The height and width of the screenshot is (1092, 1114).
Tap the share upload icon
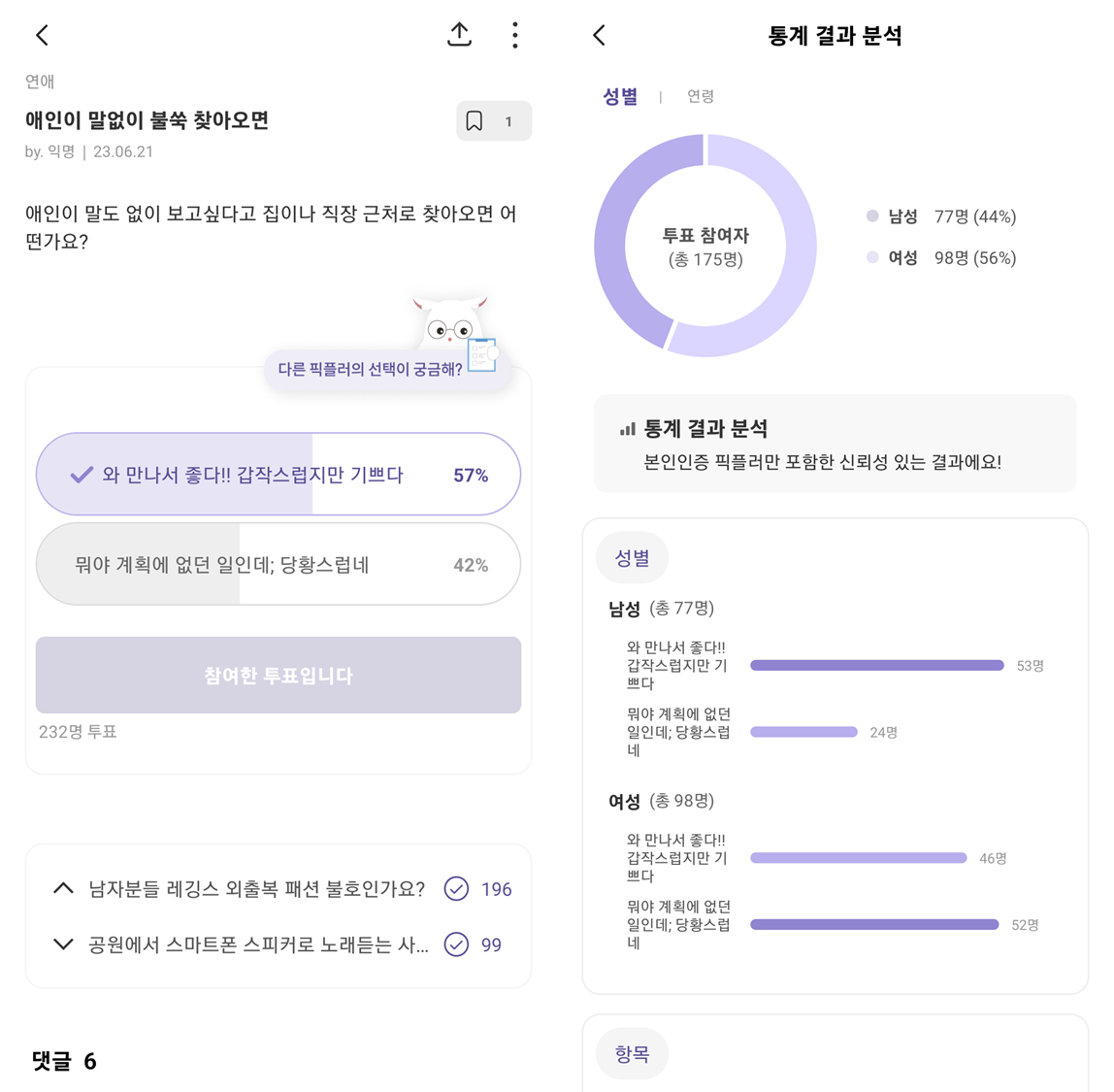click(x=460, y=34)
